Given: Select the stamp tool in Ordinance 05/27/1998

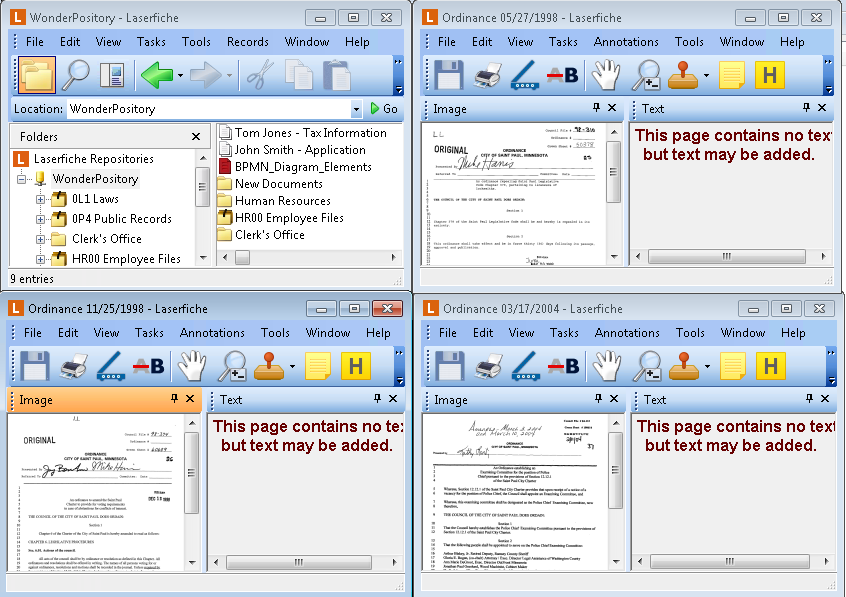Looking at the screenshot, I should [x=683, y=75].
